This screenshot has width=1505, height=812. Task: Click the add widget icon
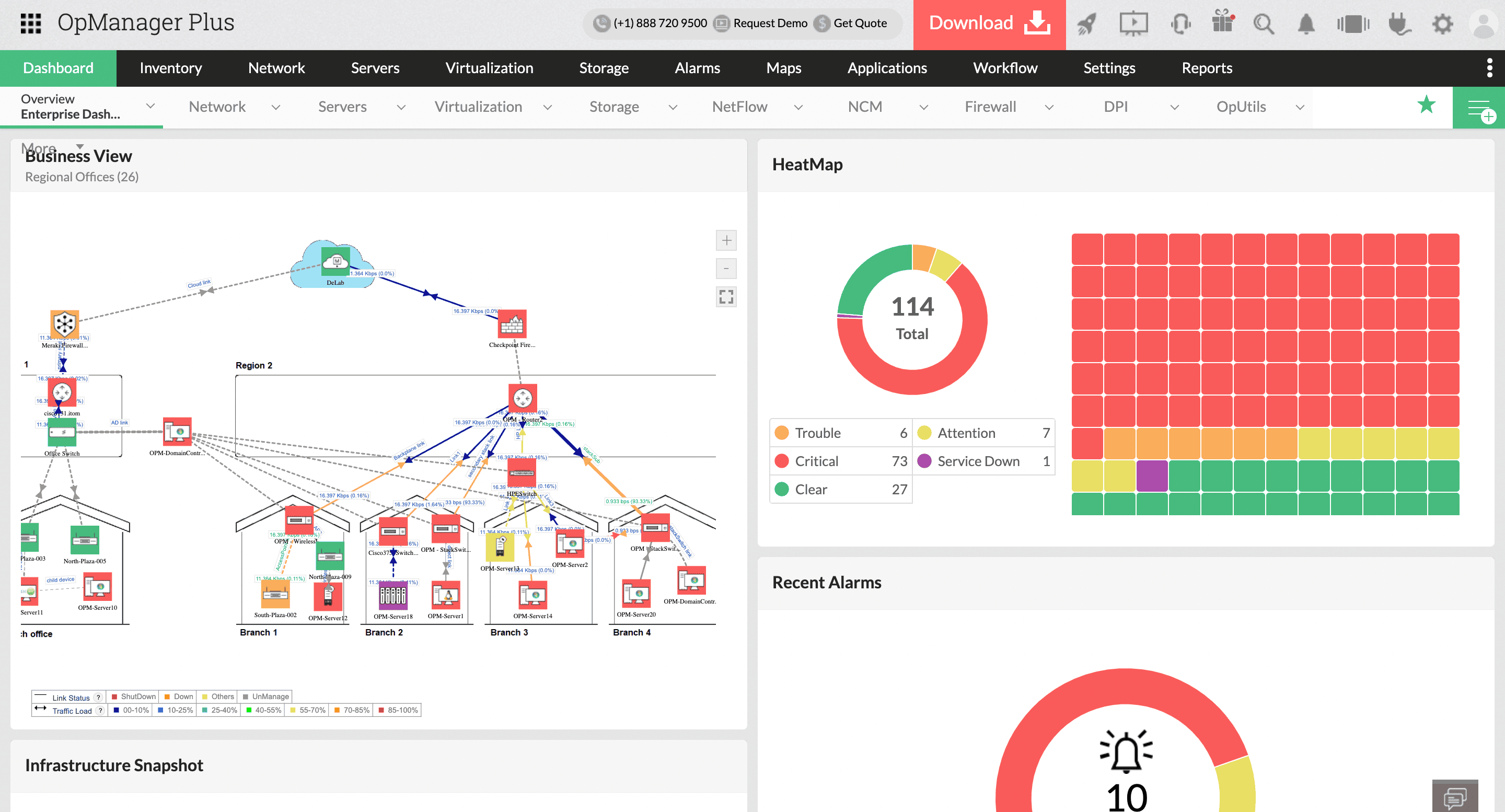(1479, 108)
